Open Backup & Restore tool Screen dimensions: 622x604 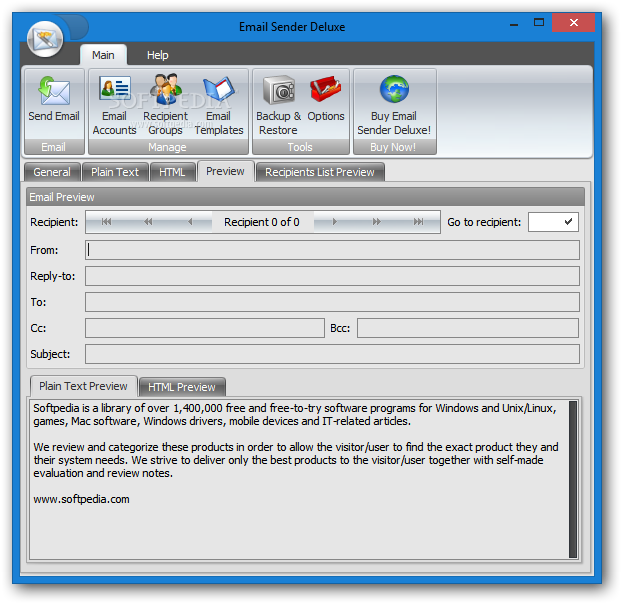click(278, 105)
